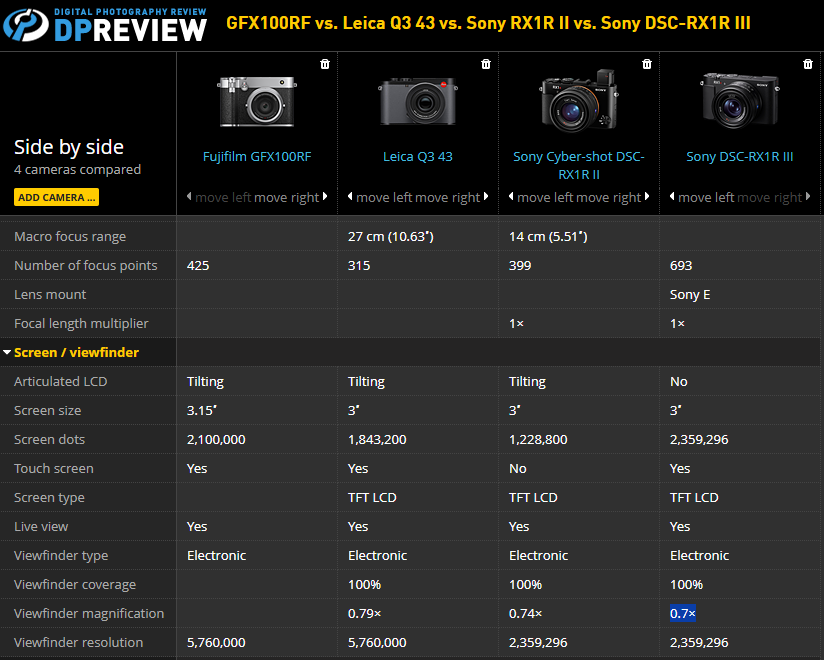Click the '315' focus points value
This screenshot has width=824, height=660.
(x=359, y=265)
